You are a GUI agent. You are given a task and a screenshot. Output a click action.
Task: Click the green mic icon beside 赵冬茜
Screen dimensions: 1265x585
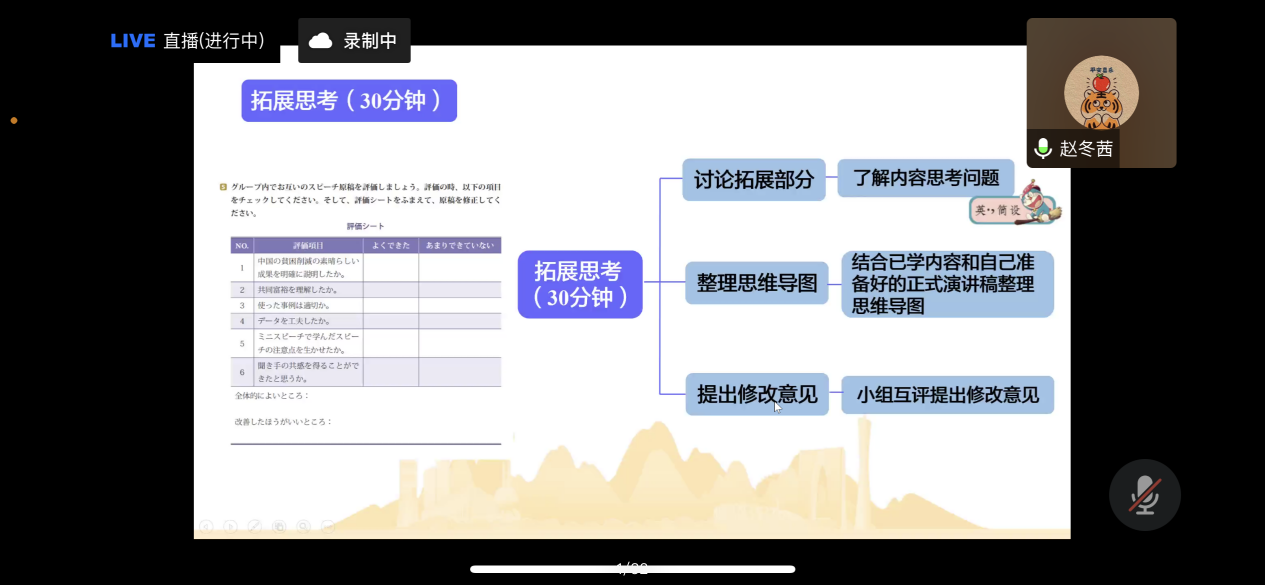point(1043,149)
